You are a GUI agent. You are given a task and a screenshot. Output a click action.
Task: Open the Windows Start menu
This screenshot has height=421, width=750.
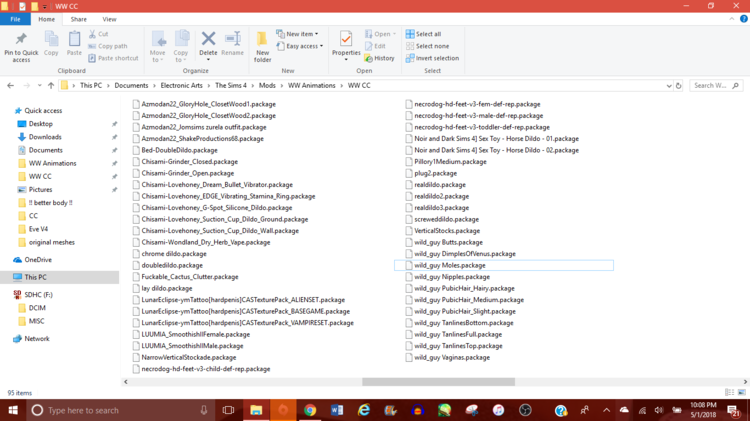click(13, 410)
